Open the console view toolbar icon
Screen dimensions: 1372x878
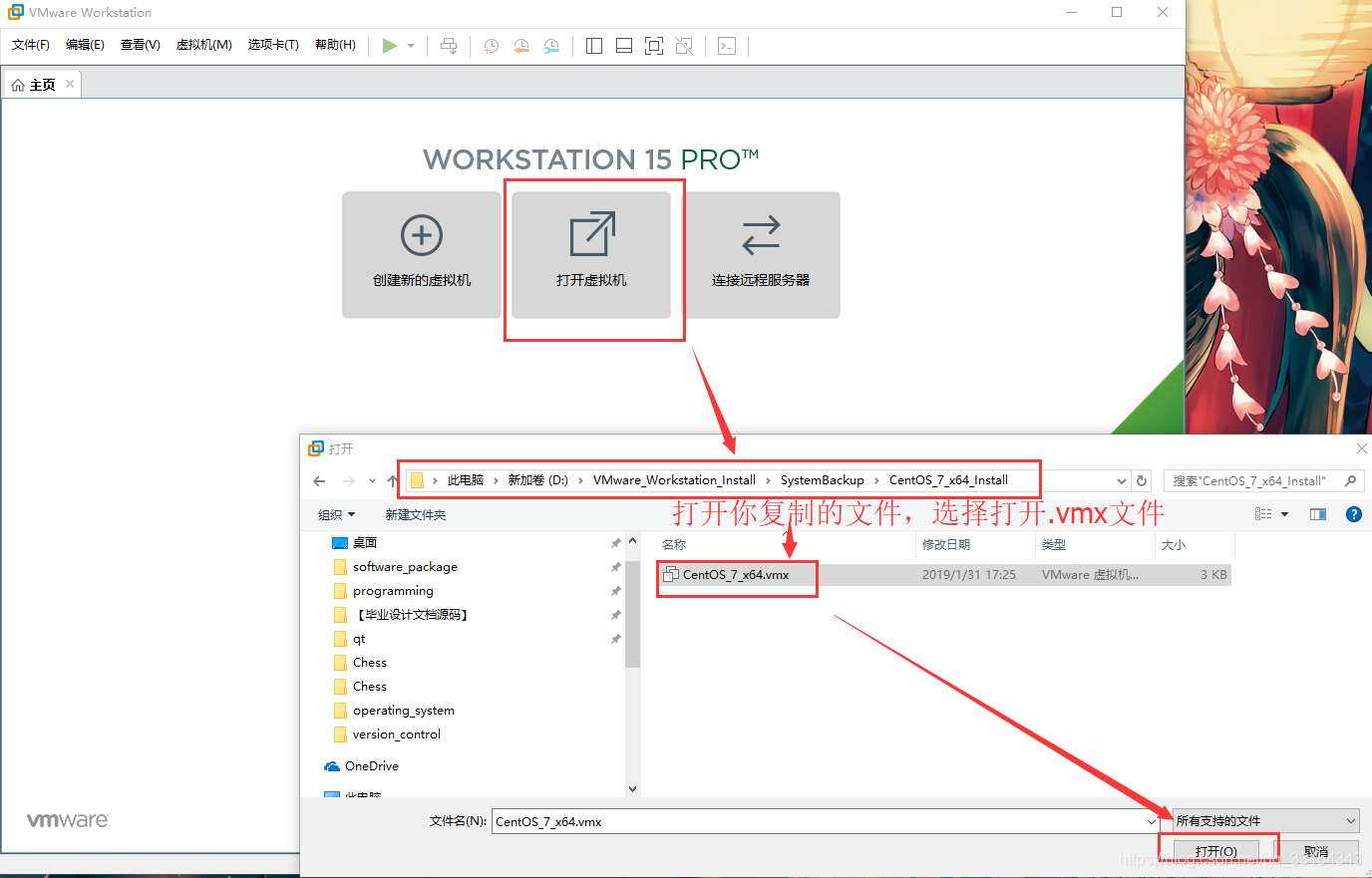point(727,46)
